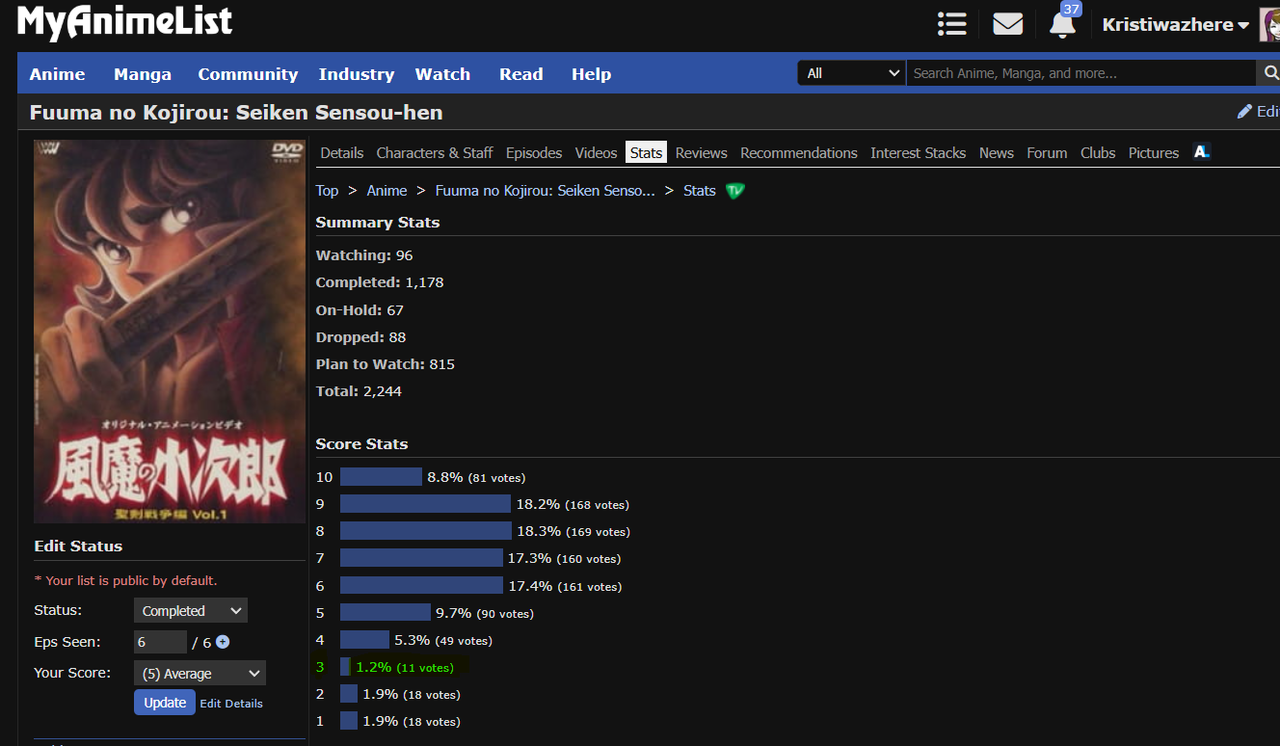Open Your Score '(5) Average' dropdown
The width and height of the screenshot is (1280, 746).
coord(200,673)
